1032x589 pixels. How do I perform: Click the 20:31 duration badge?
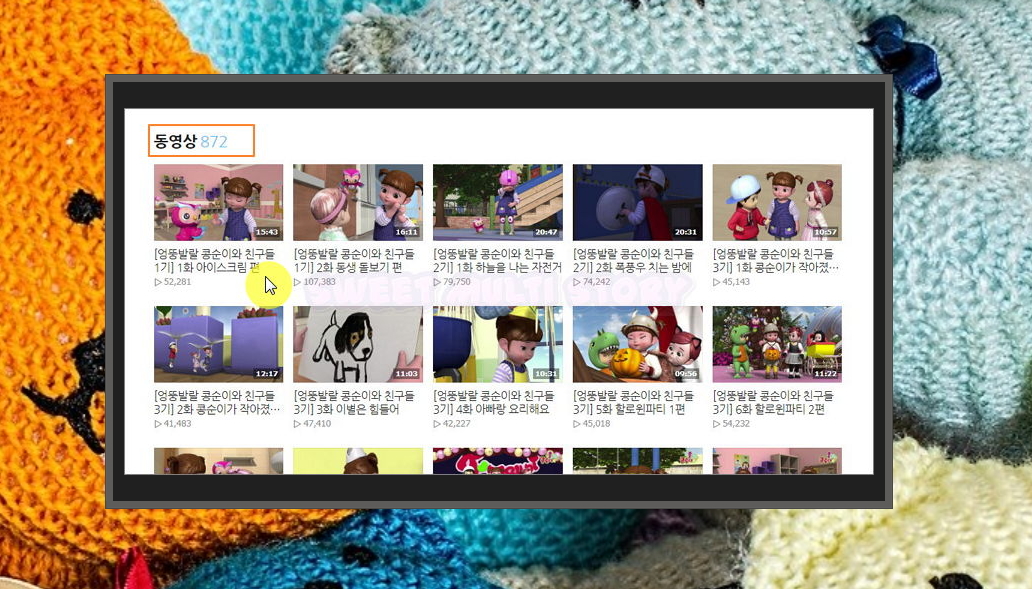(686, 232)
